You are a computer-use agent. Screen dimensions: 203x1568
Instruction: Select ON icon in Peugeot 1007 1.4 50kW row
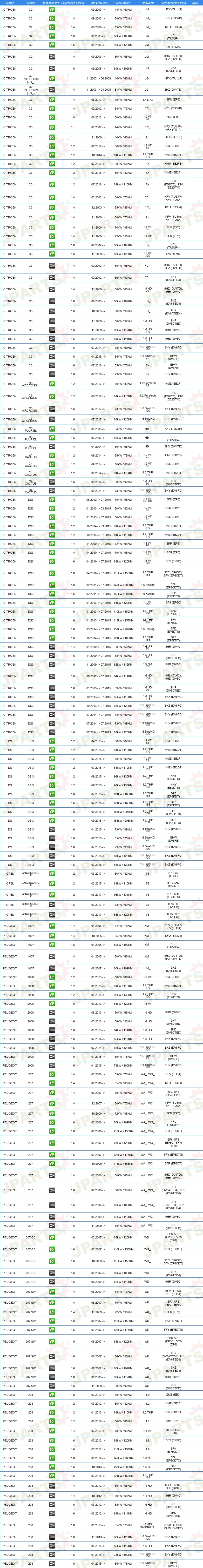point(52,956)
